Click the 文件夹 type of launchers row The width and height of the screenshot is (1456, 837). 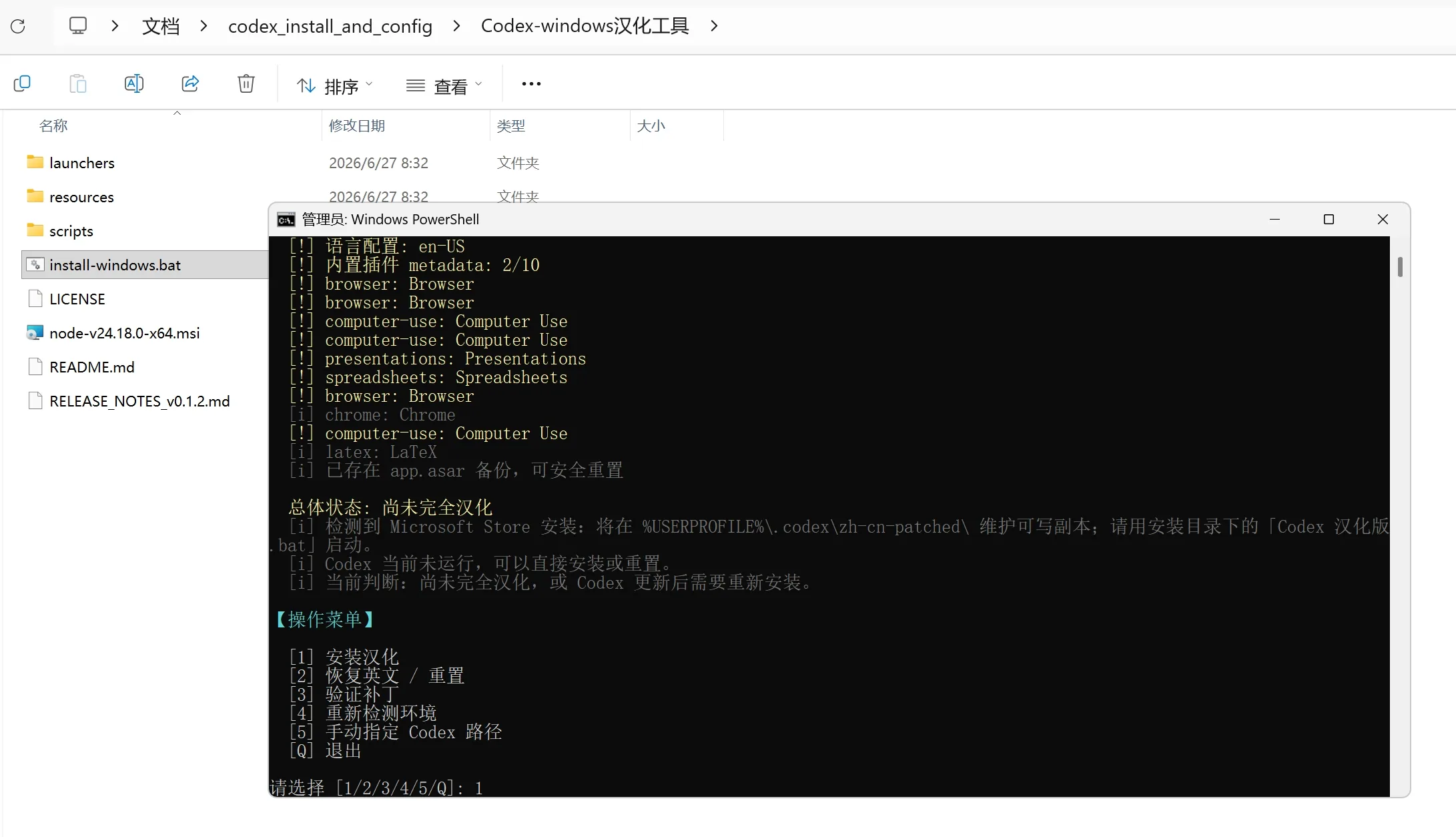click(x=518, y=163)
